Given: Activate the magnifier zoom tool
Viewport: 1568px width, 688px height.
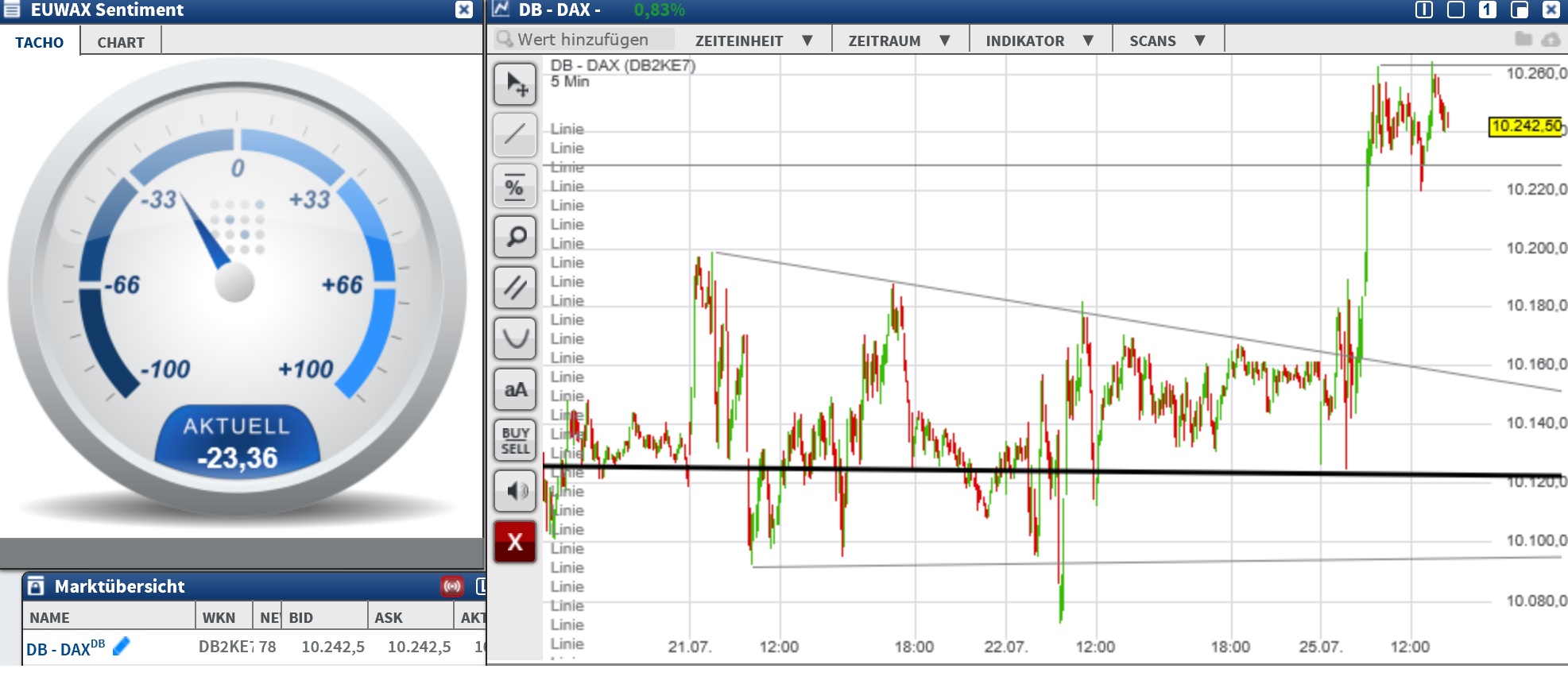Looking at the screenshot, I should [x=515, y=237].
